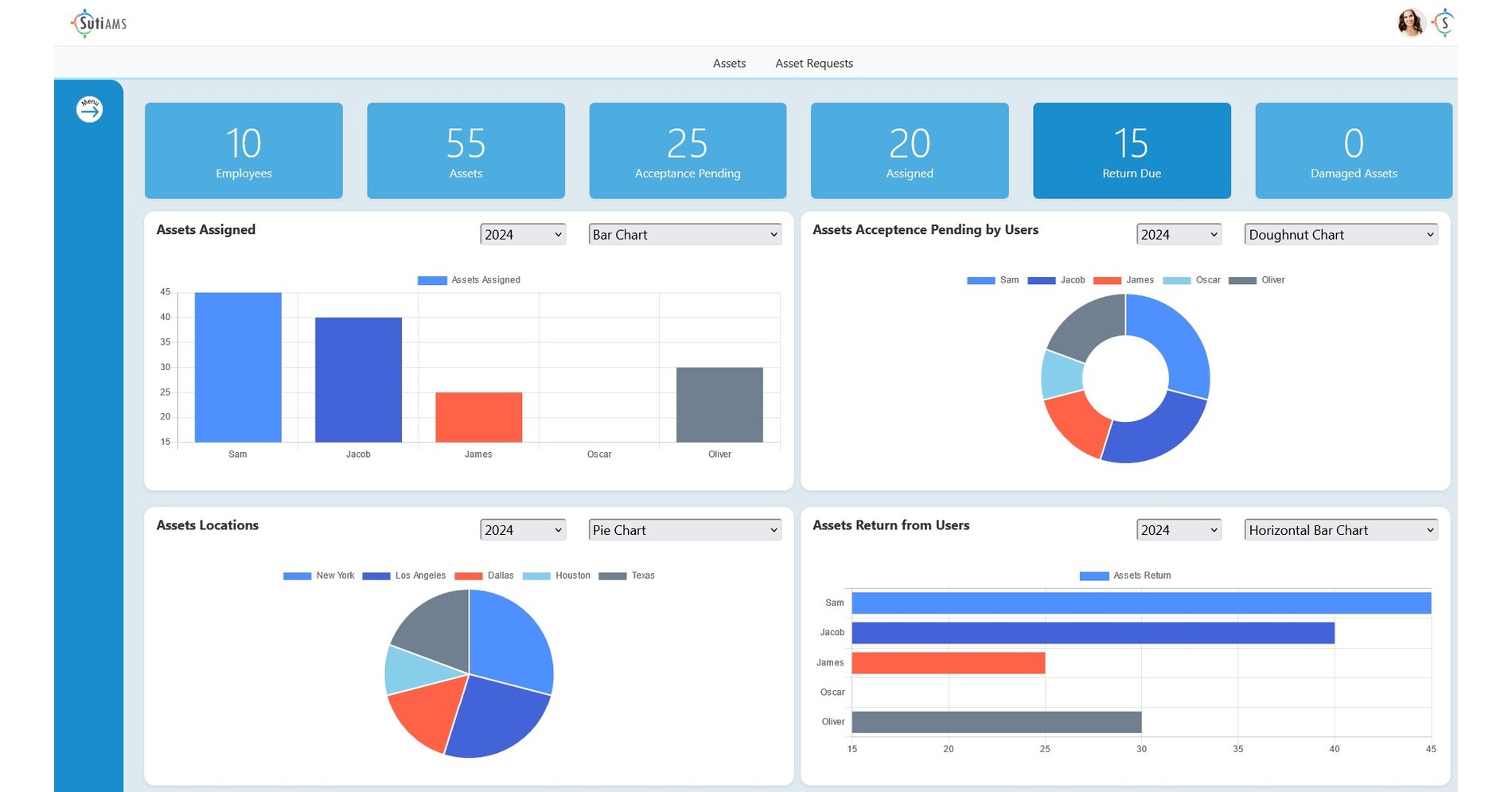Screen dimensions: 1512x792
Task: Open Acceptance Pending year dropdown
Action: click(x=1179, y=234)
